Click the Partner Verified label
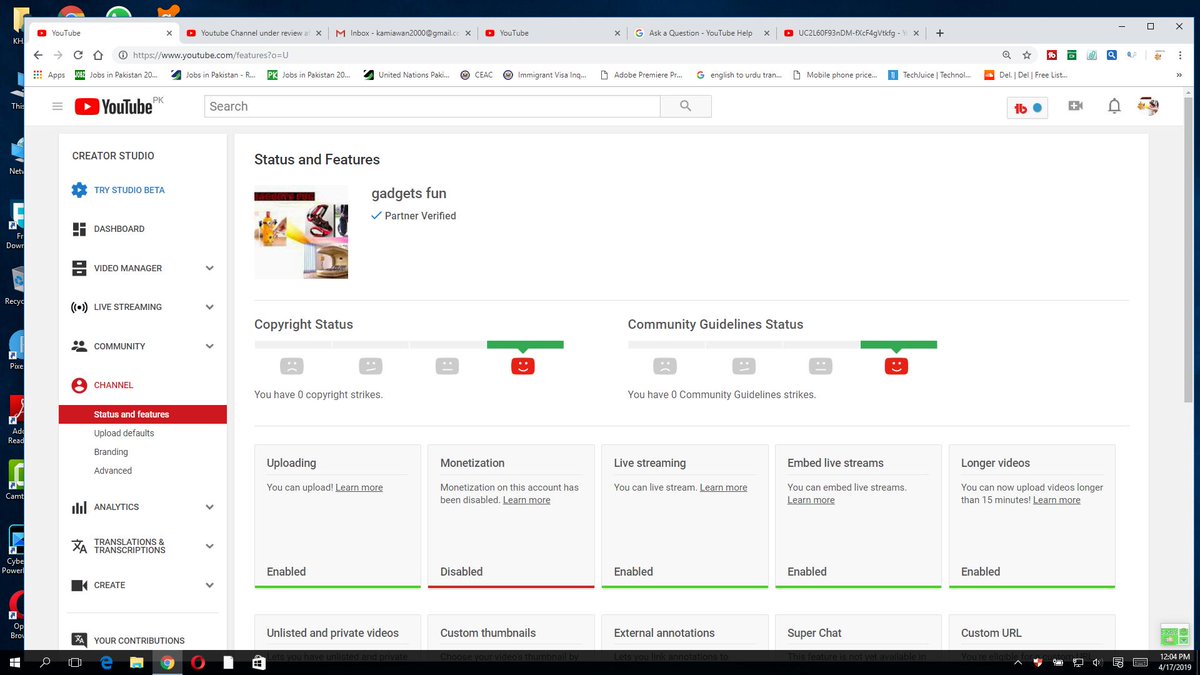The width and height of the screenshot is (1200, 675). (x=420, y=216)
